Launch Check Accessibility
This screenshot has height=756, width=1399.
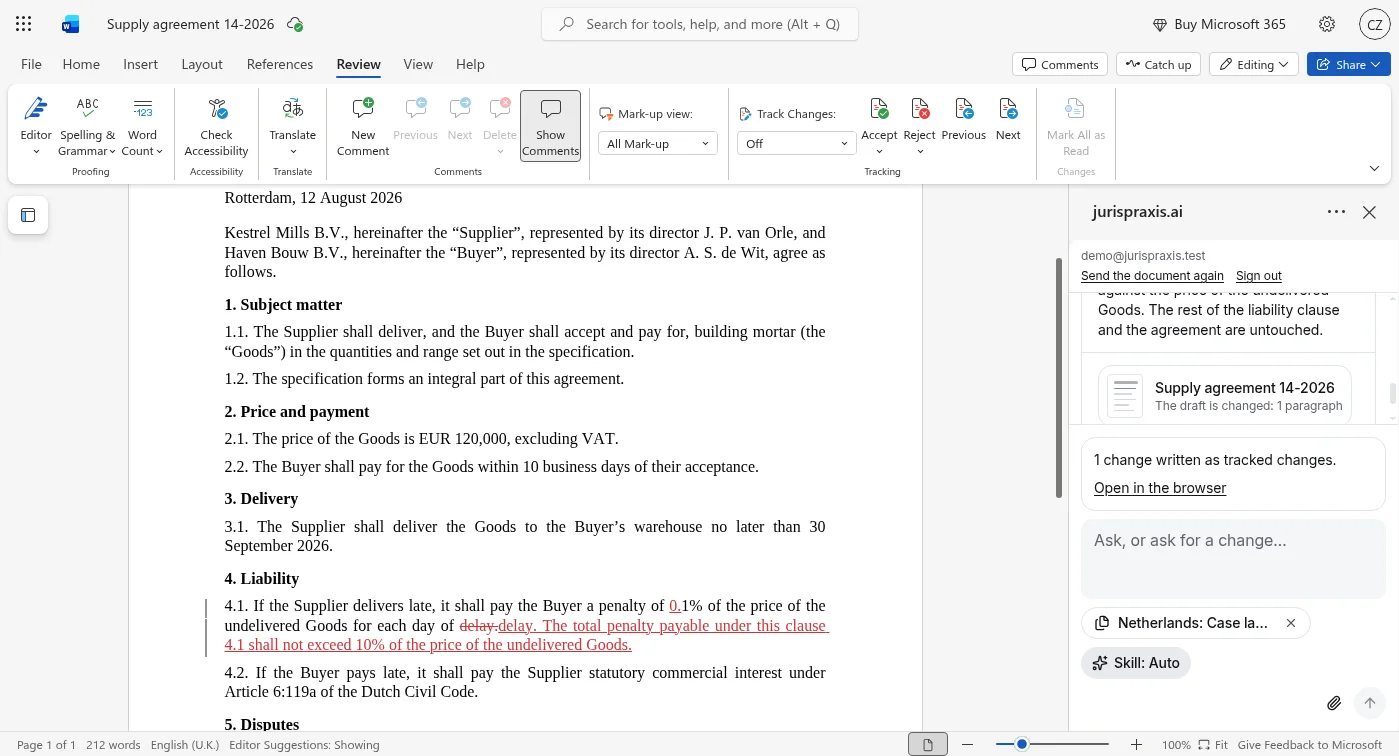pos(216,125)
